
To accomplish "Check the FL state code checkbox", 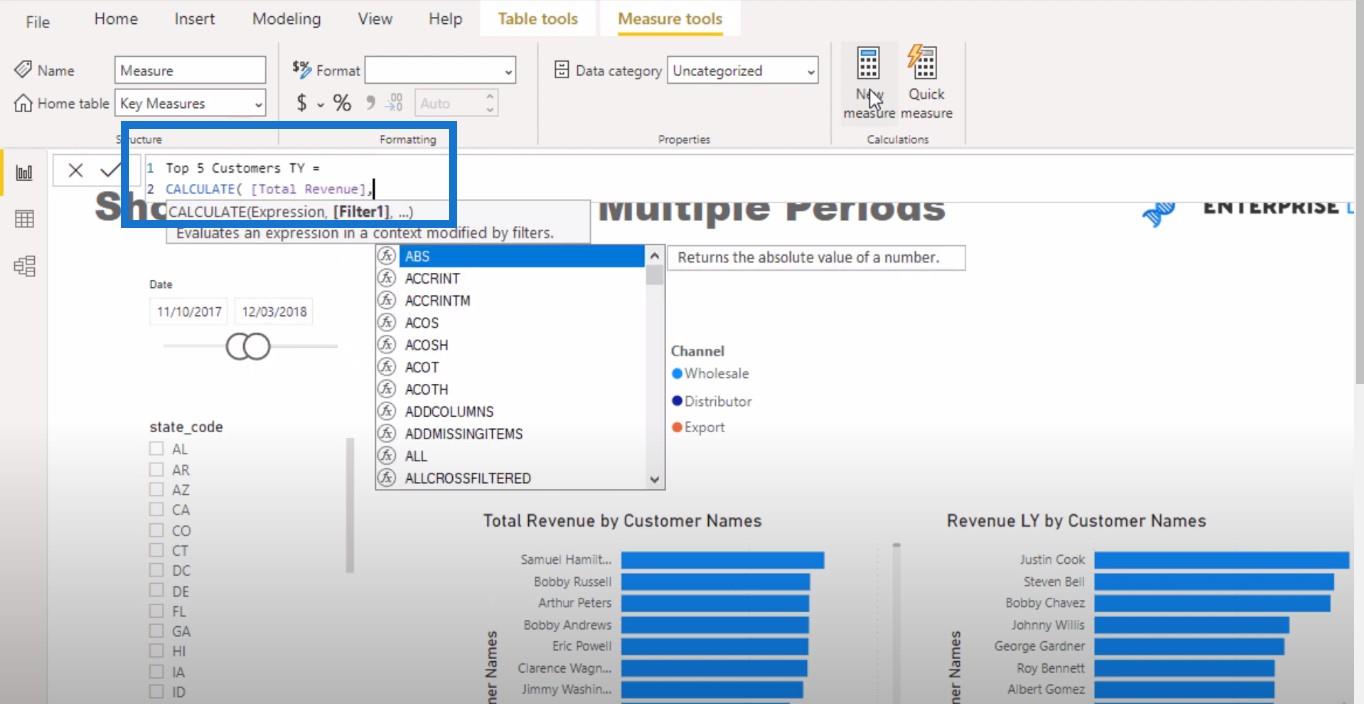I will 156,610.
